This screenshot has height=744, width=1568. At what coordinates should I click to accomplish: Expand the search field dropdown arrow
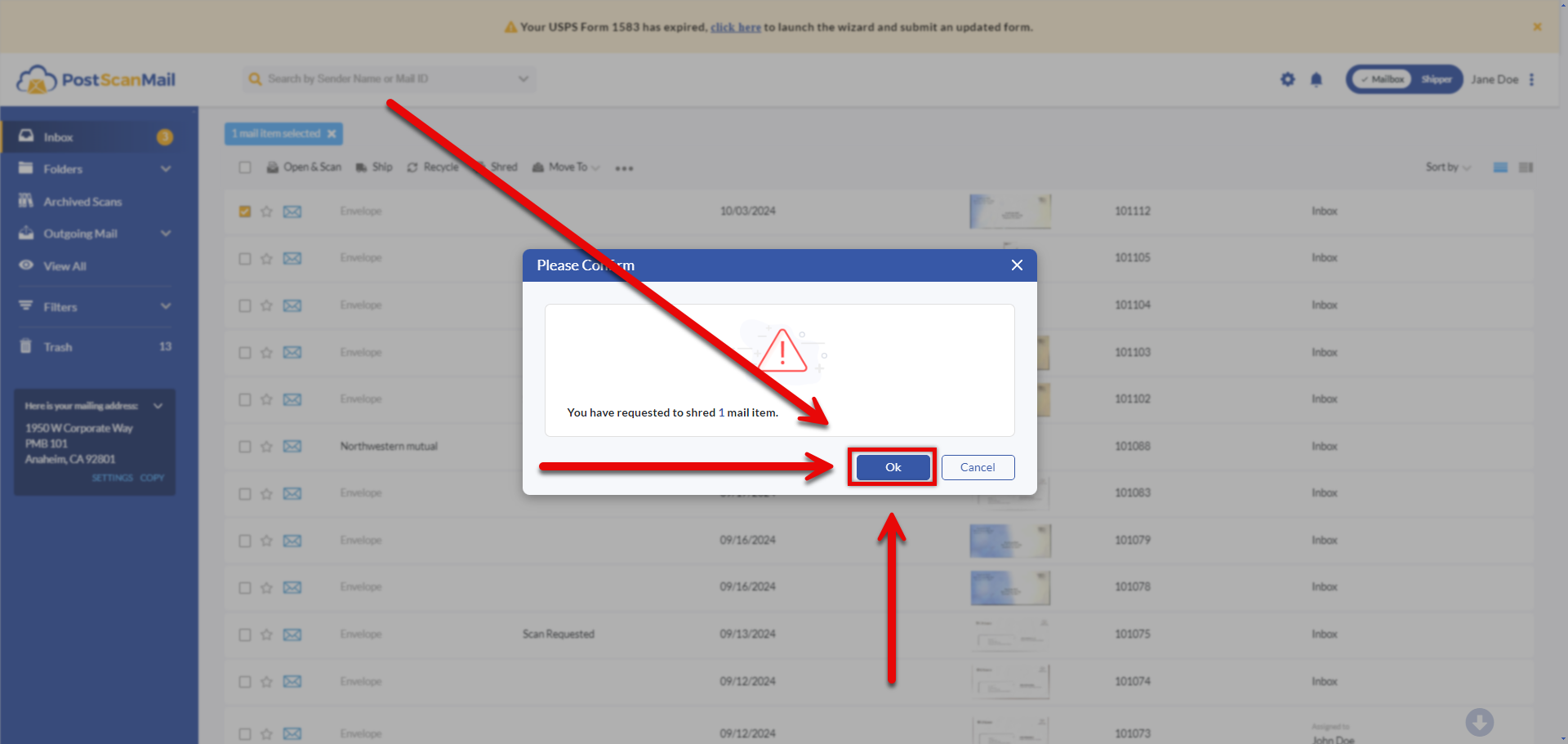tap(523, 78)
